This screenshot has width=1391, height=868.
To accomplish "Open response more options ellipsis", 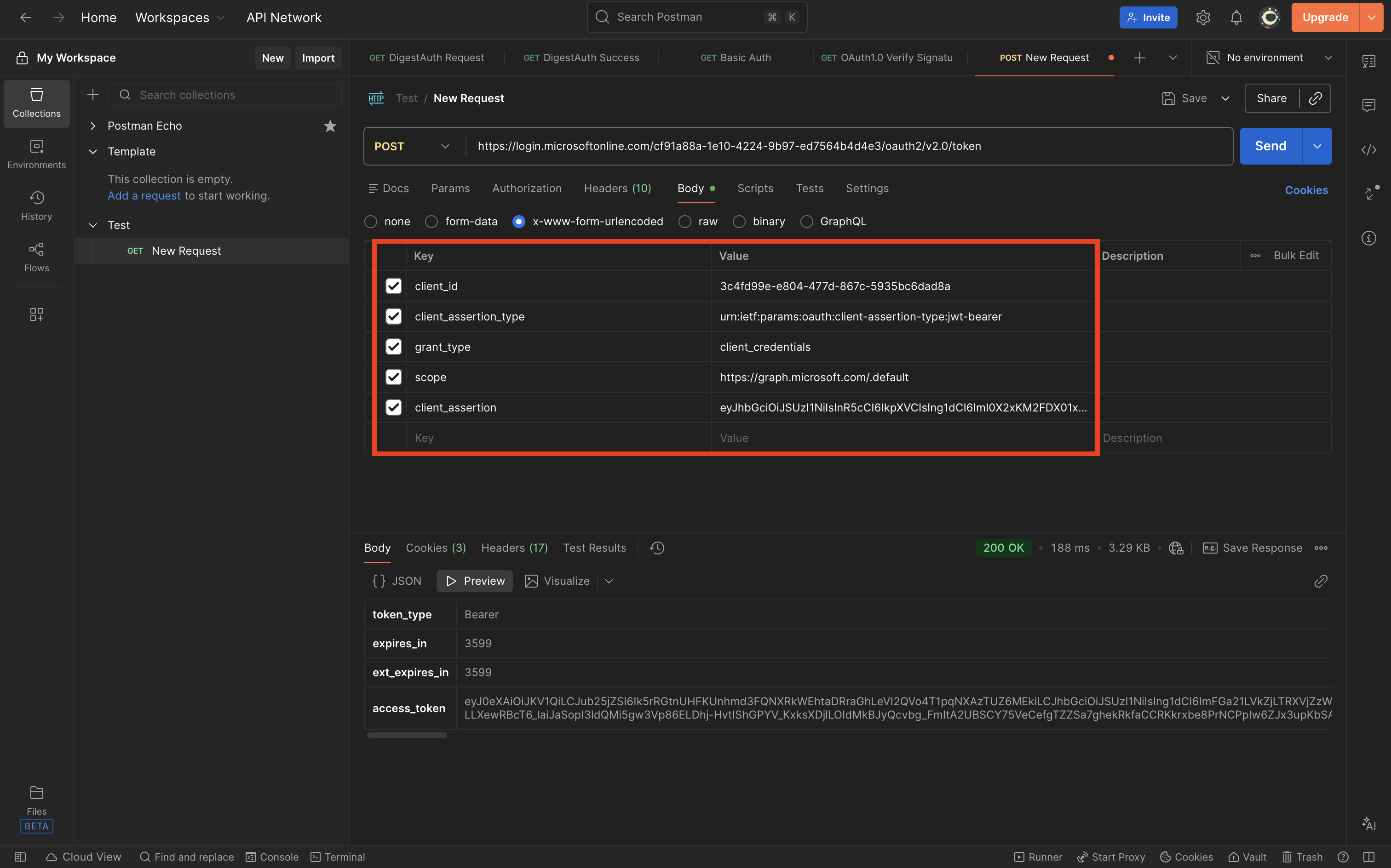I will (1321, 548).
